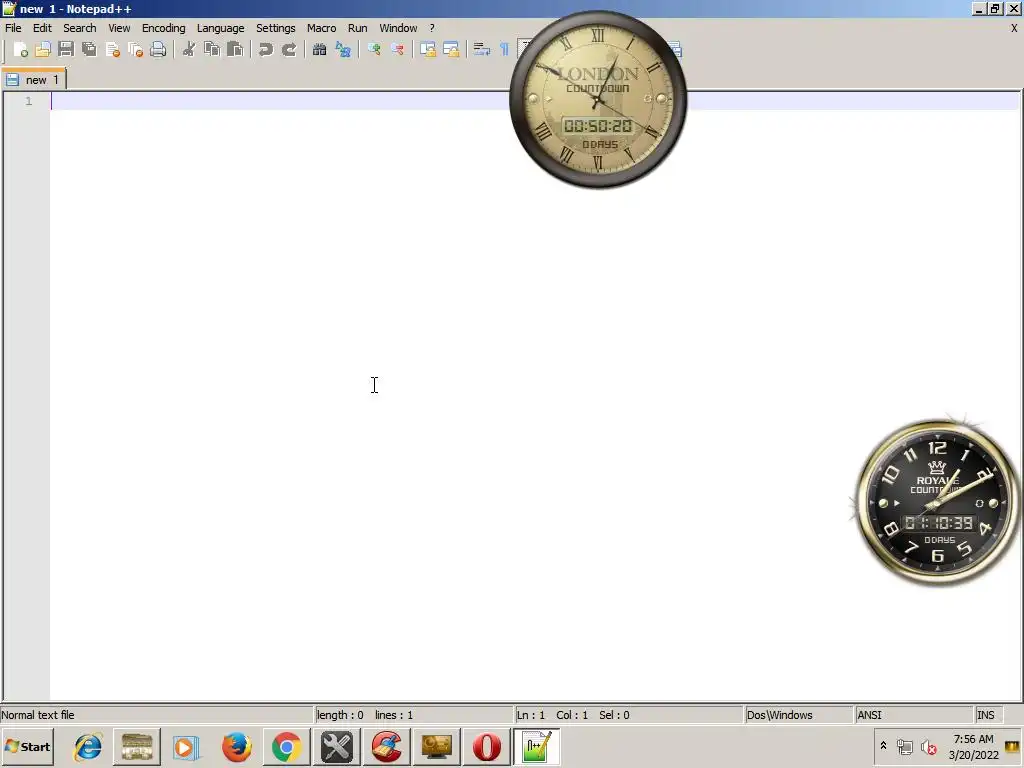Open the wrench tools taskbar icon
1024x768 pixels.
click(x=337, y=747)
